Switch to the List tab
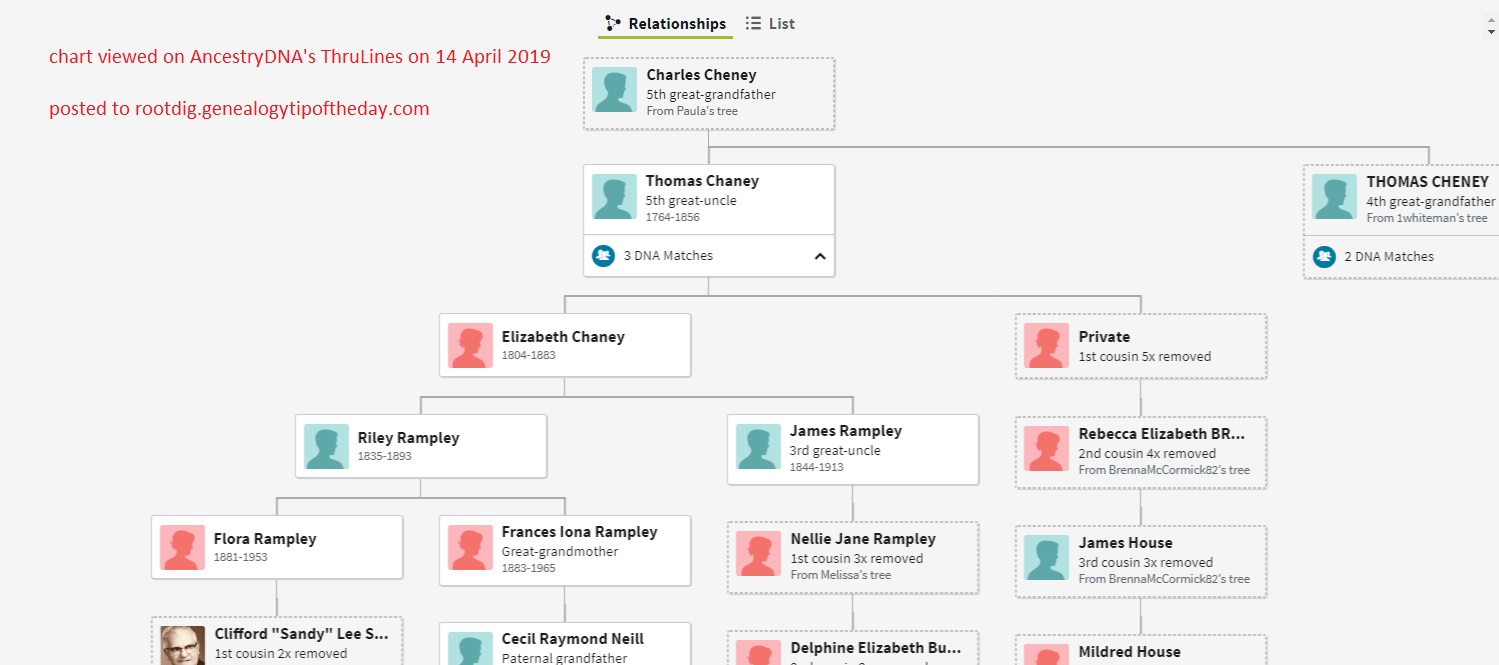This screenshot has width=1499, height=665. [779, 23]
